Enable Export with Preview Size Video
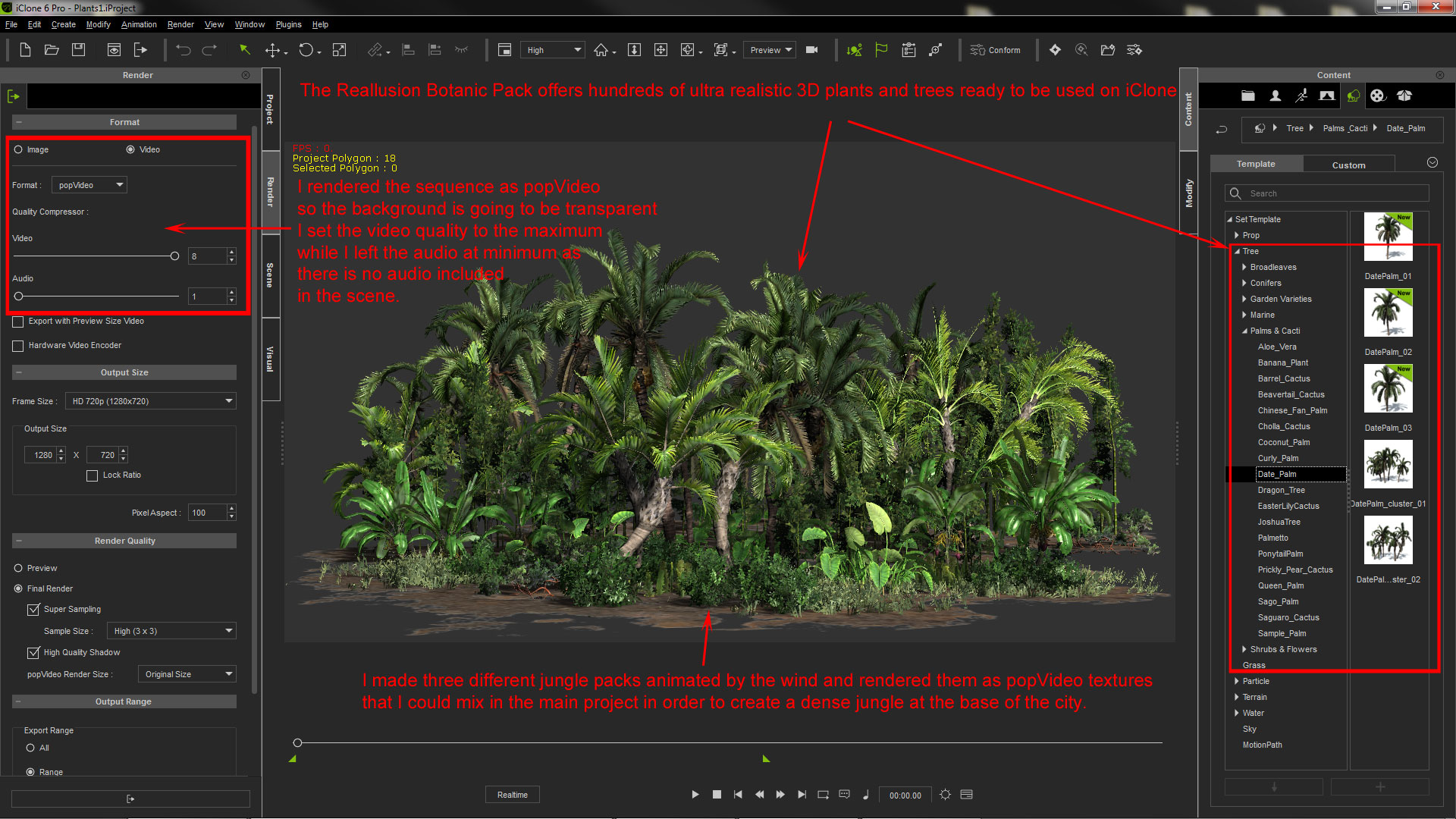The image size is (1456, 819). click(18, 322)
